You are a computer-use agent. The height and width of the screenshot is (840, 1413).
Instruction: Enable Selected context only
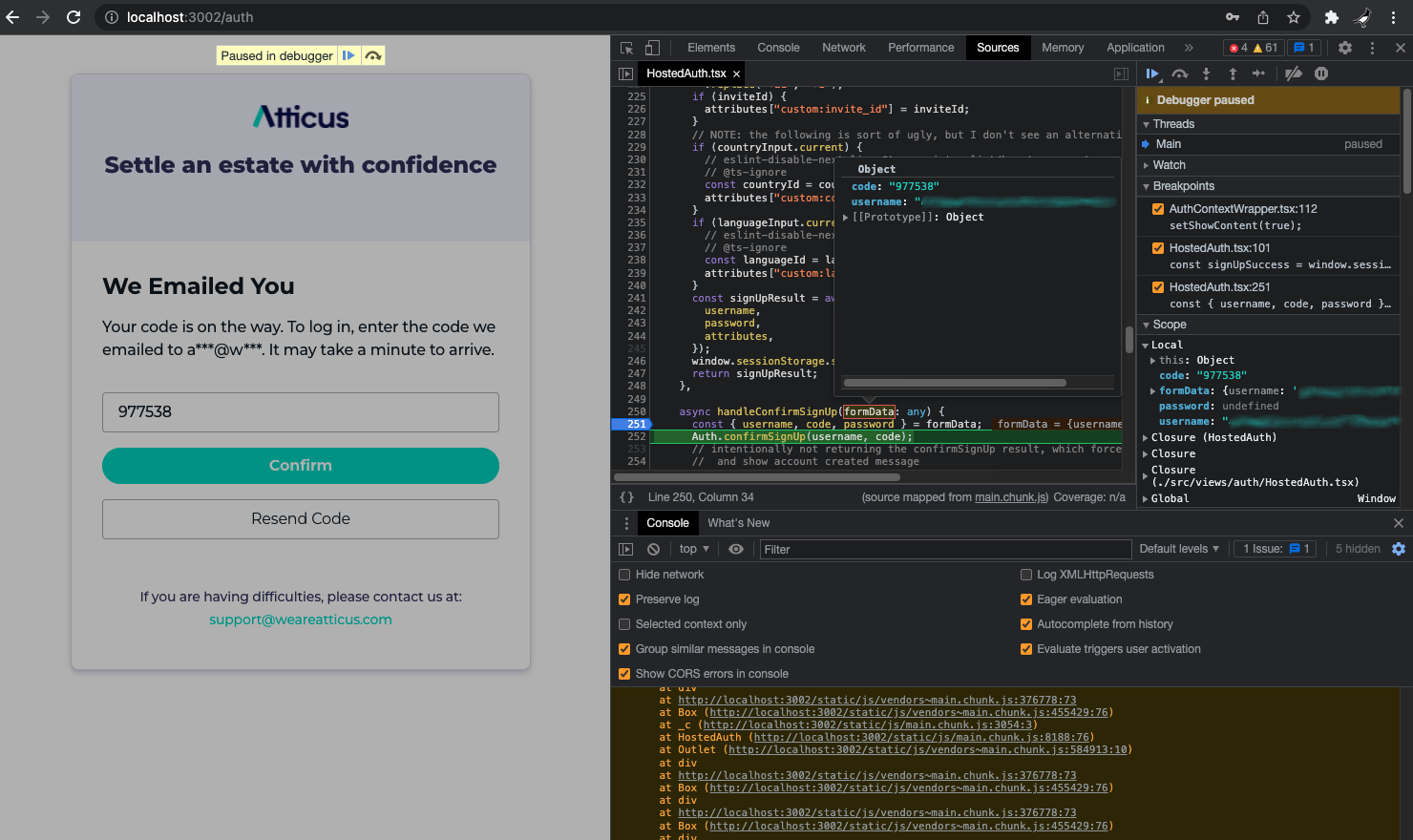point(624,624)
